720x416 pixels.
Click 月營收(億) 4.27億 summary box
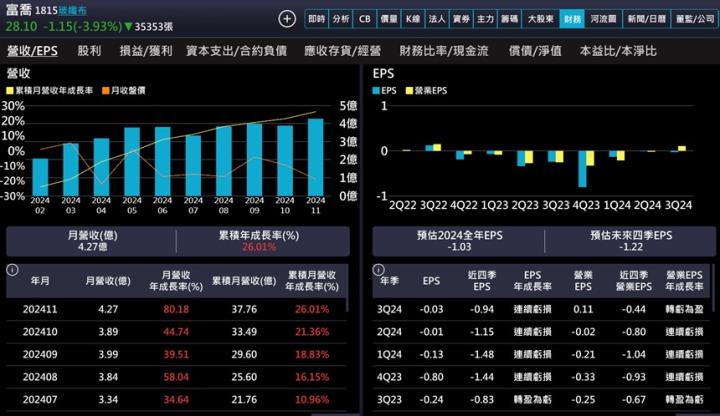click(x=92, y=241)
